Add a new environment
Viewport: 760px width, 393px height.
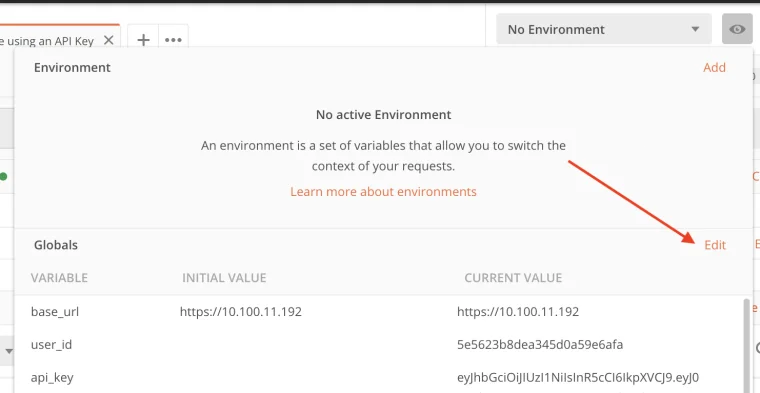pos(714,67)
